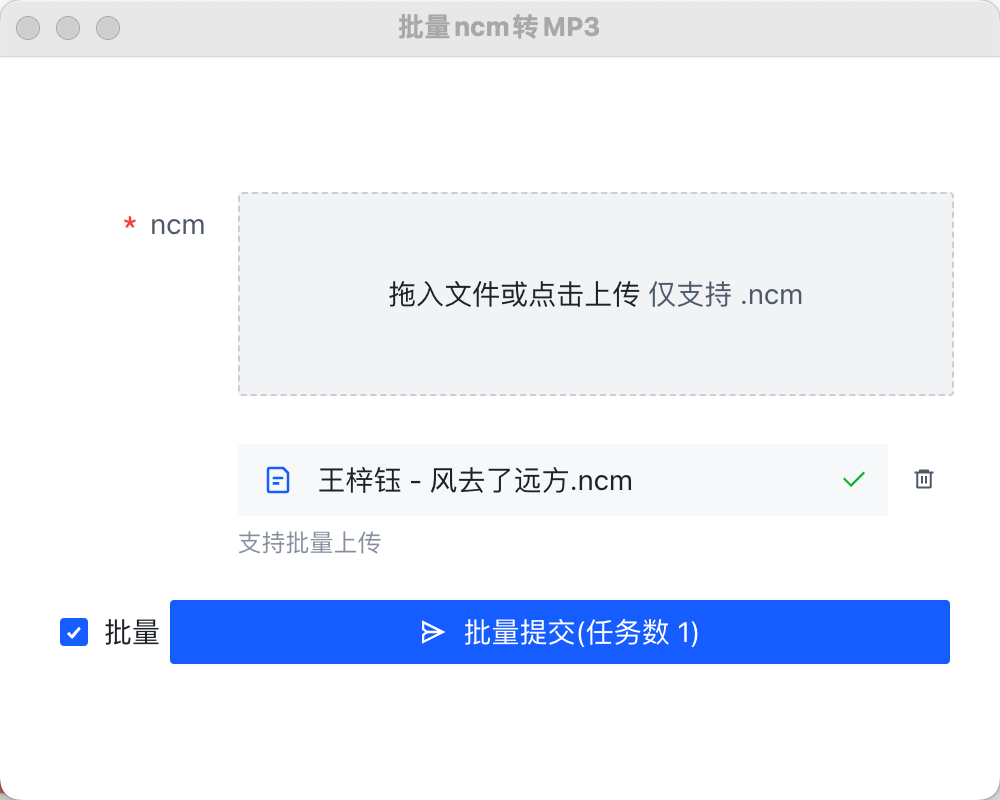Click the 仅支持 .ncm hint in dropzone
Image resolution: width=1000 pixels, height=800 pixels.
click(726, 295)
